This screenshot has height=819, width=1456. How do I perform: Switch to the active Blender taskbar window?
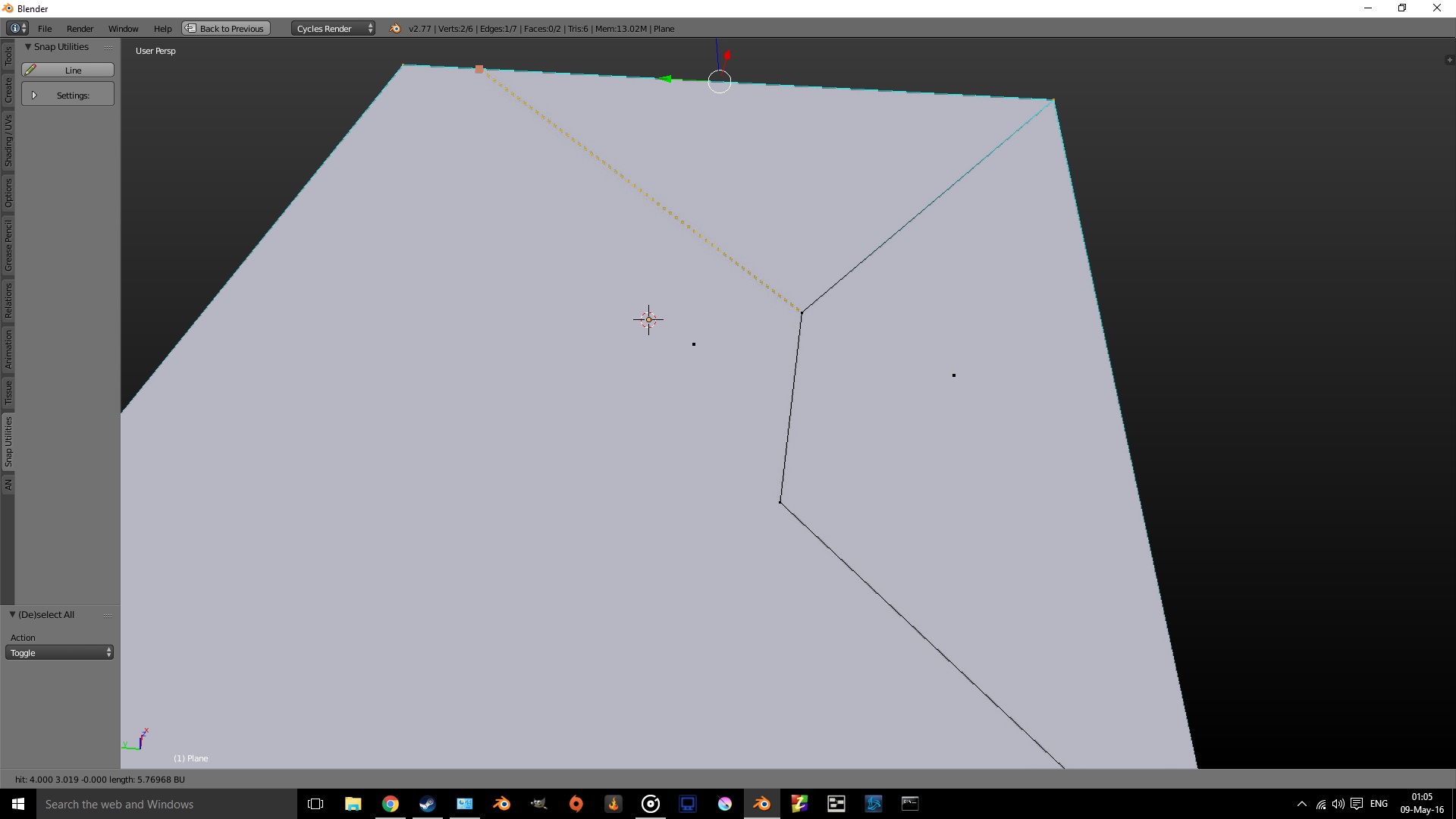point(761,804)
